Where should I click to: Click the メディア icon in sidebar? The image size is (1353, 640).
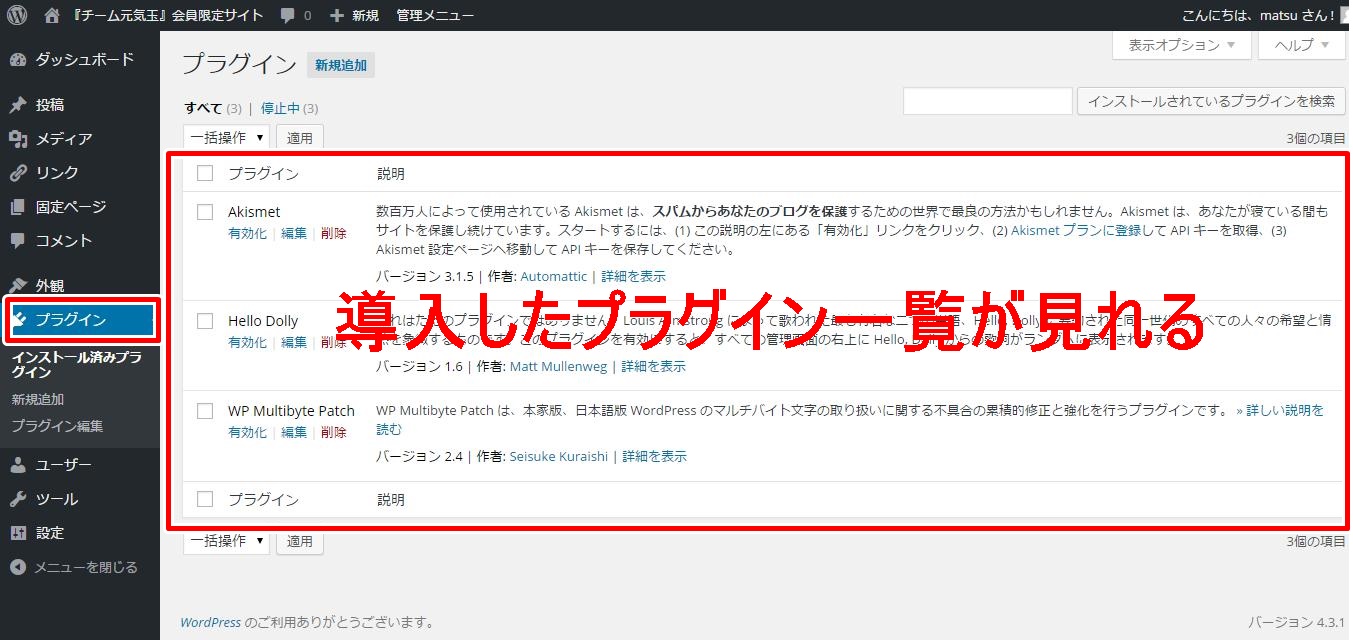coord(18,139)
